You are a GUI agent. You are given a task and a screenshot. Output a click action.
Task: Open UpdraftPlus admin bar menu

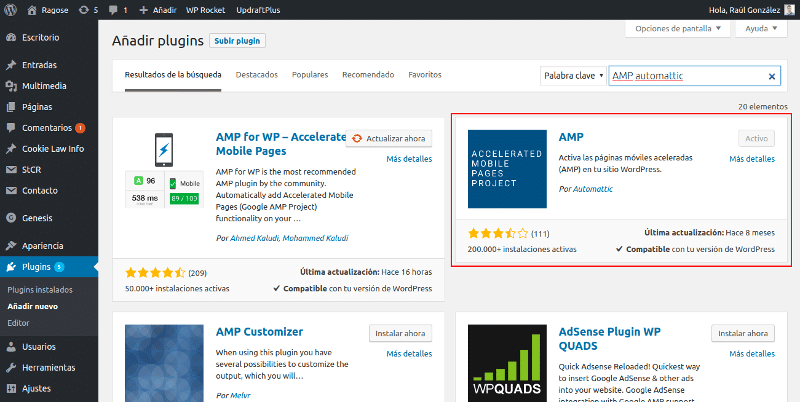pos(258,10)
